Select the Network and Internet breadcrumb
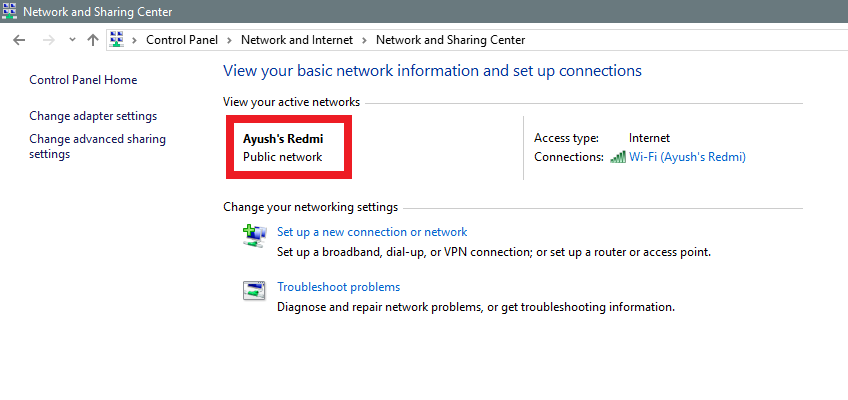Screen dimensions: 848x400 (296, 40)
